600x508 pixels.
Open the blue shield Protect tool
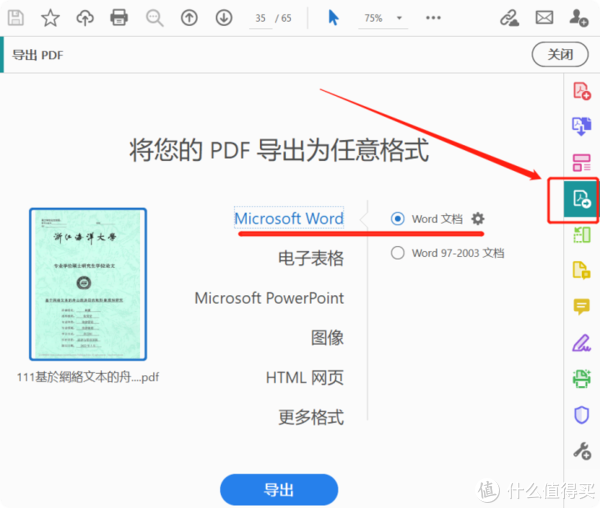pos(582,415)
